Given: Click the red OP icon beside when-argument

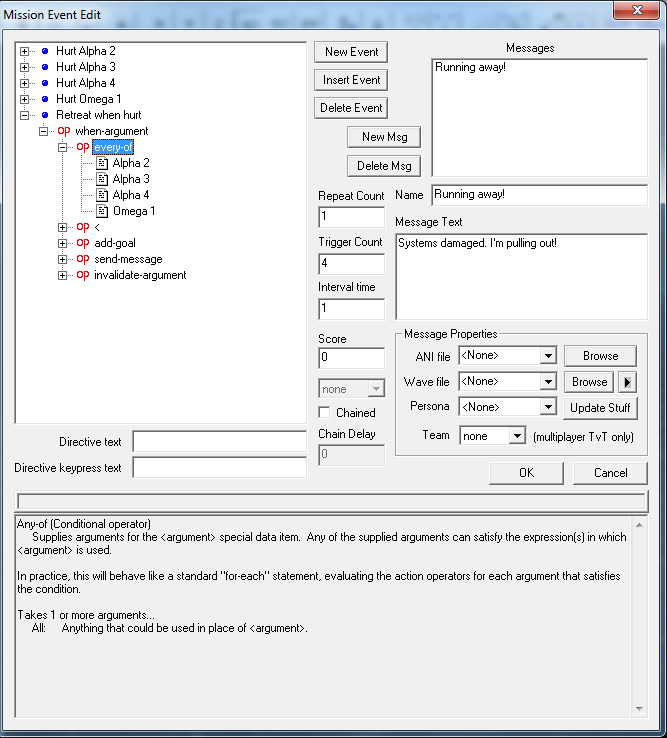Looking at the screenshot, I should pyautogui.click(x=63, y=131).
